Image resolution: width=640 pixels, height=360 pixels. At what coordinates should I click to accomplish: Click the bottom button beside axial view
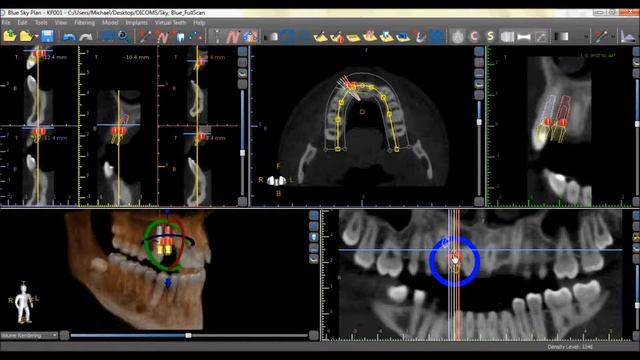(479, 201)
